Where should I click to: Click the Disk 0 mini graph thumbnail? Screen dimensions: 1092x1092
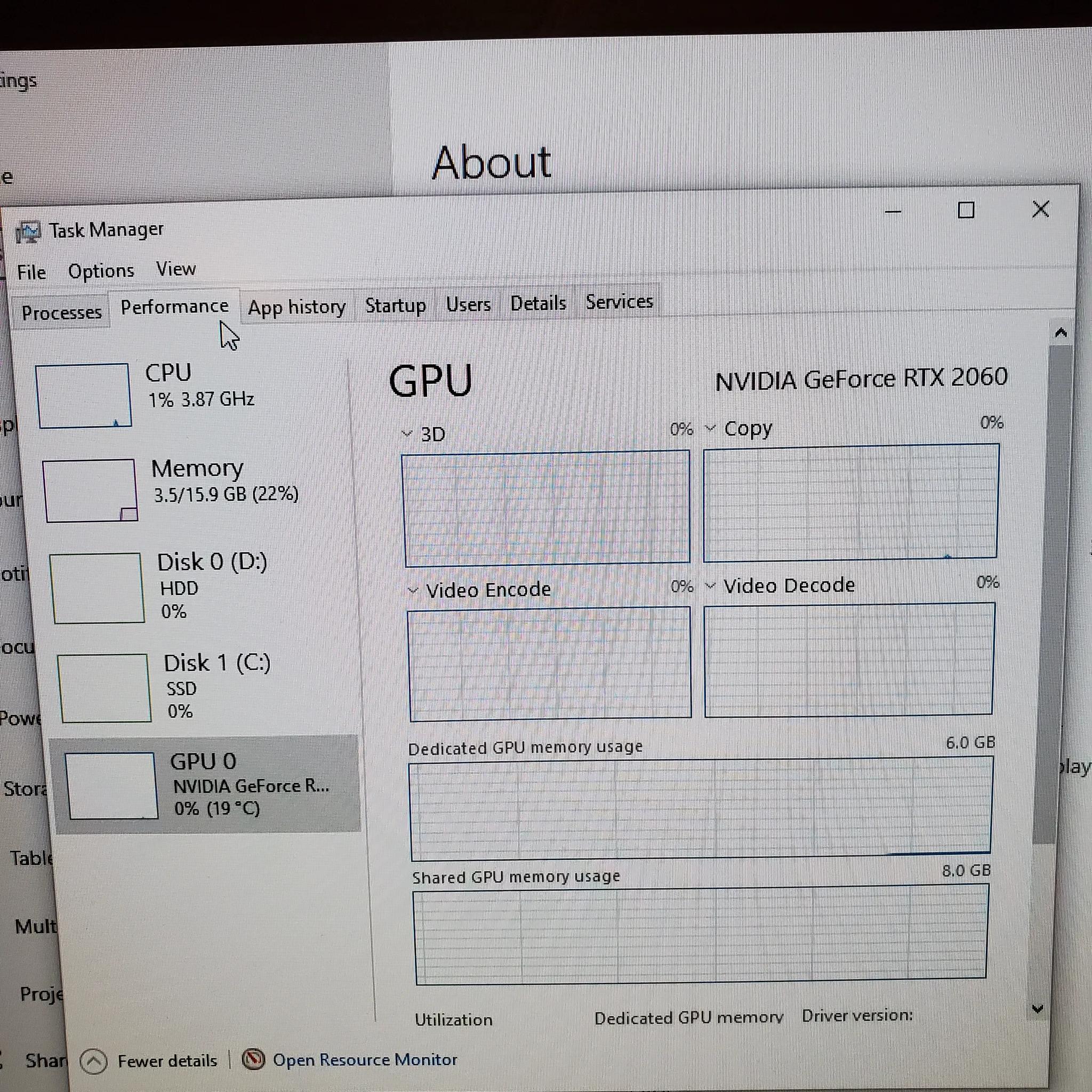[x=97, y=588]
